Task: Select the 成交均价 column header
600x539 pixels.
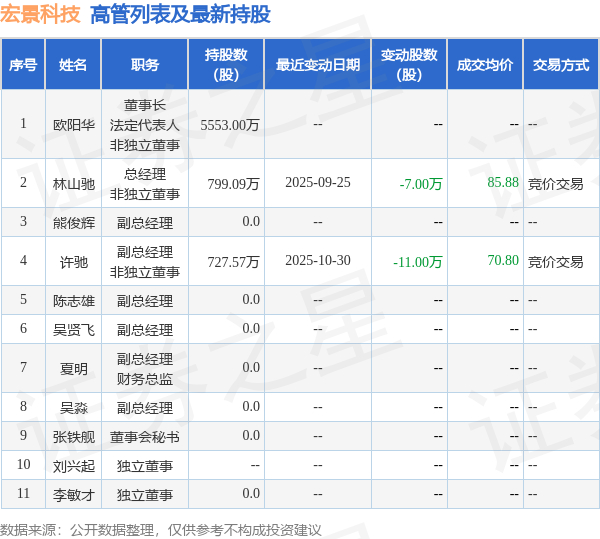Action: 485,65
